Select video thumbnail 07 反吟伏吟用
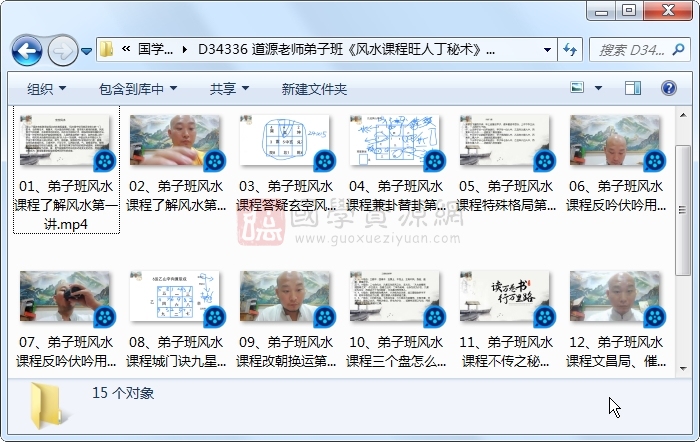 (65, 298)
